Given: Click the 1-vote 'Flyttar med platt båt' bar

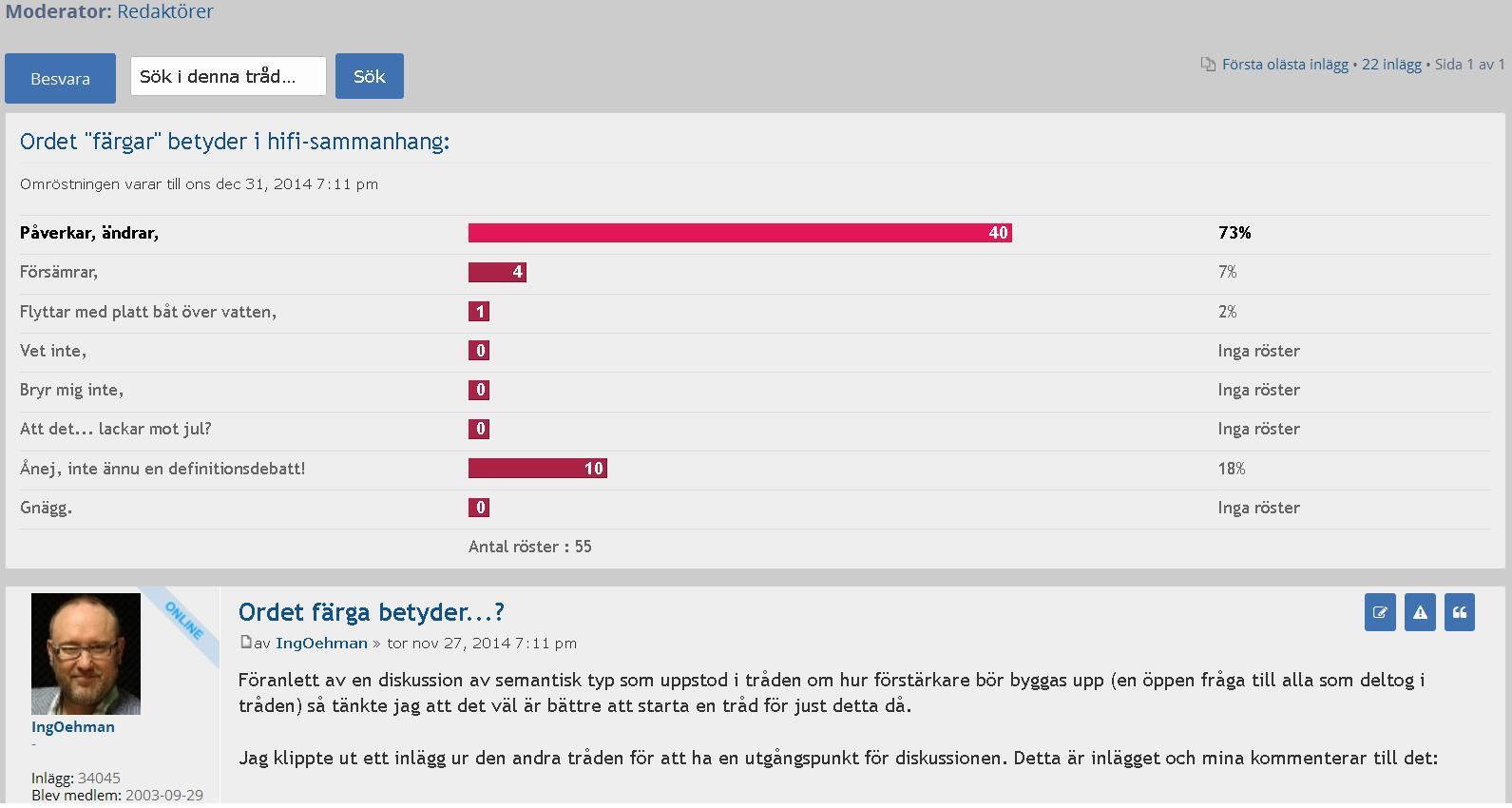Looking at the screenshot, I should (479, 312).
